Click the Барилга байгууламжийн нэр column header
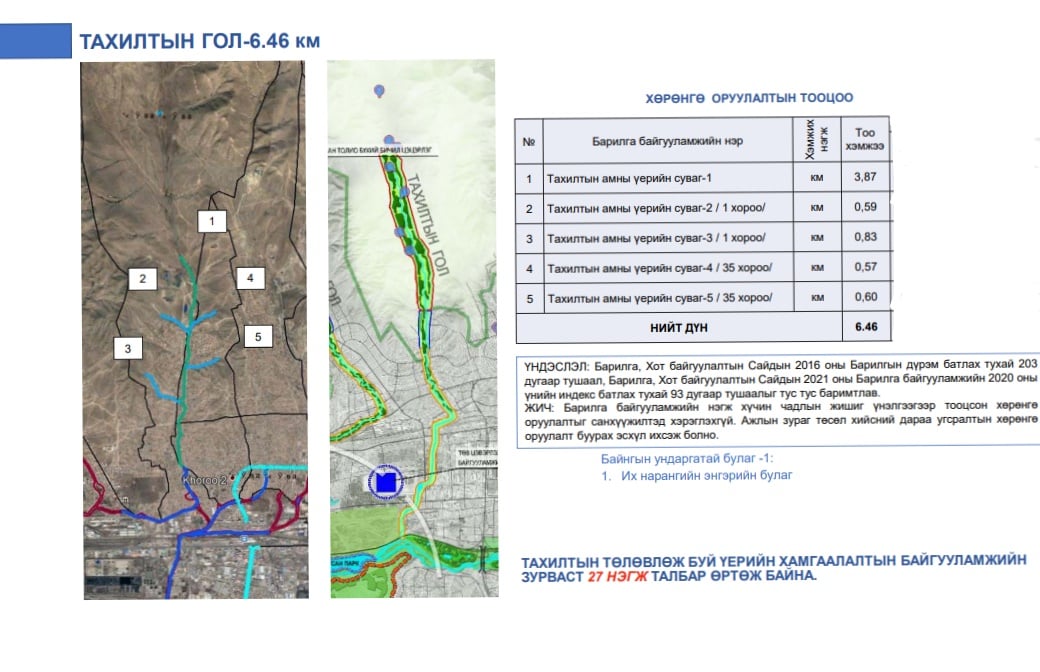 point(667,141)
